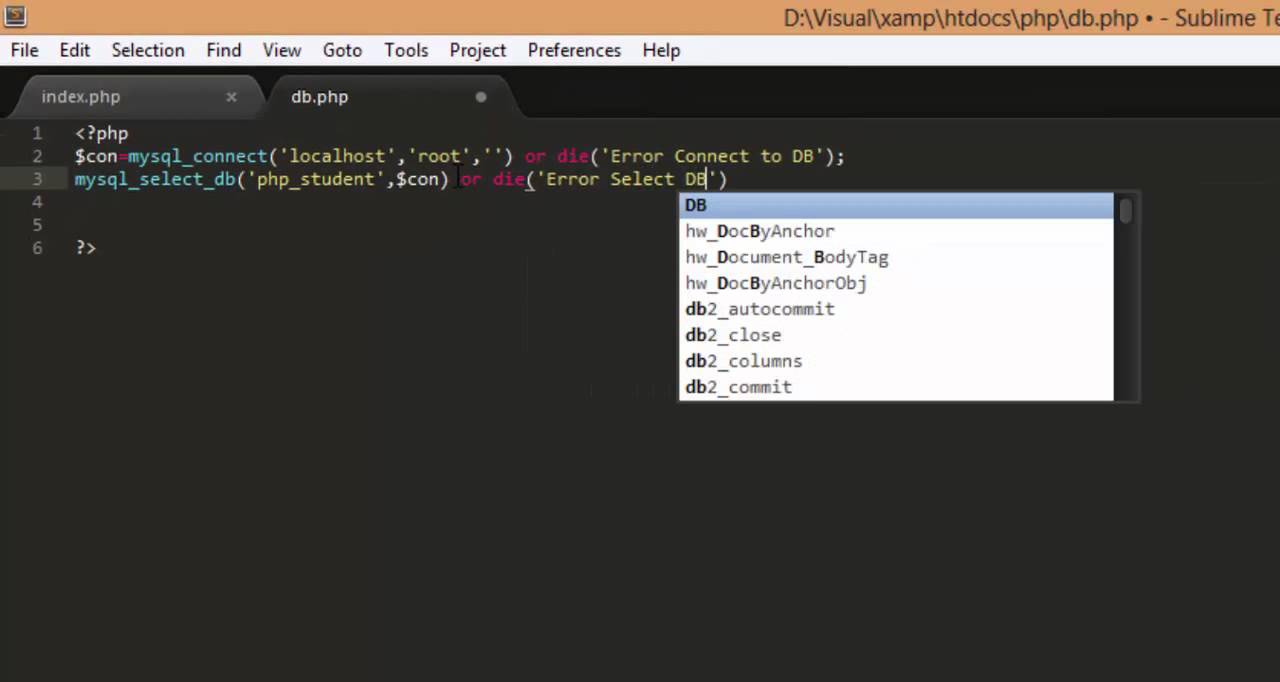Select DB autocomplete suggestion
This screenshot has height=682, width=1280.
coord(896,205)
